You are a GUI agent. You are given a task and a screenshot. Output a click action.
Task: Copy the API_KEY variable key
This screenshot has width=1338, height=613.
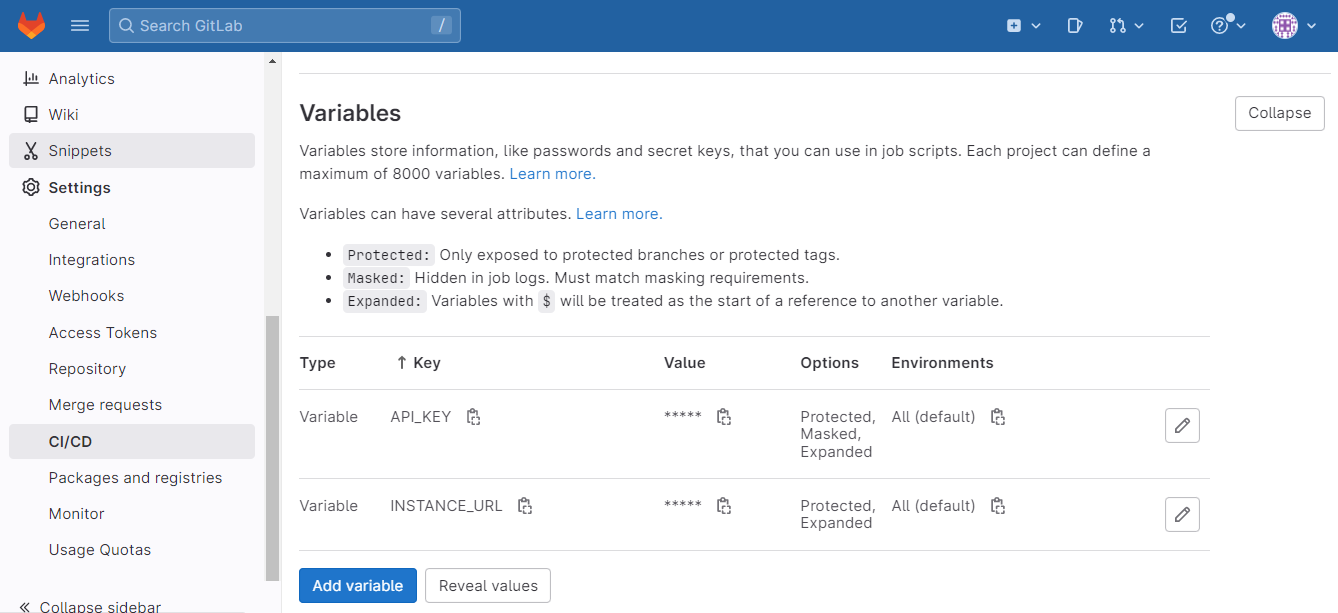tap(472, 416)
